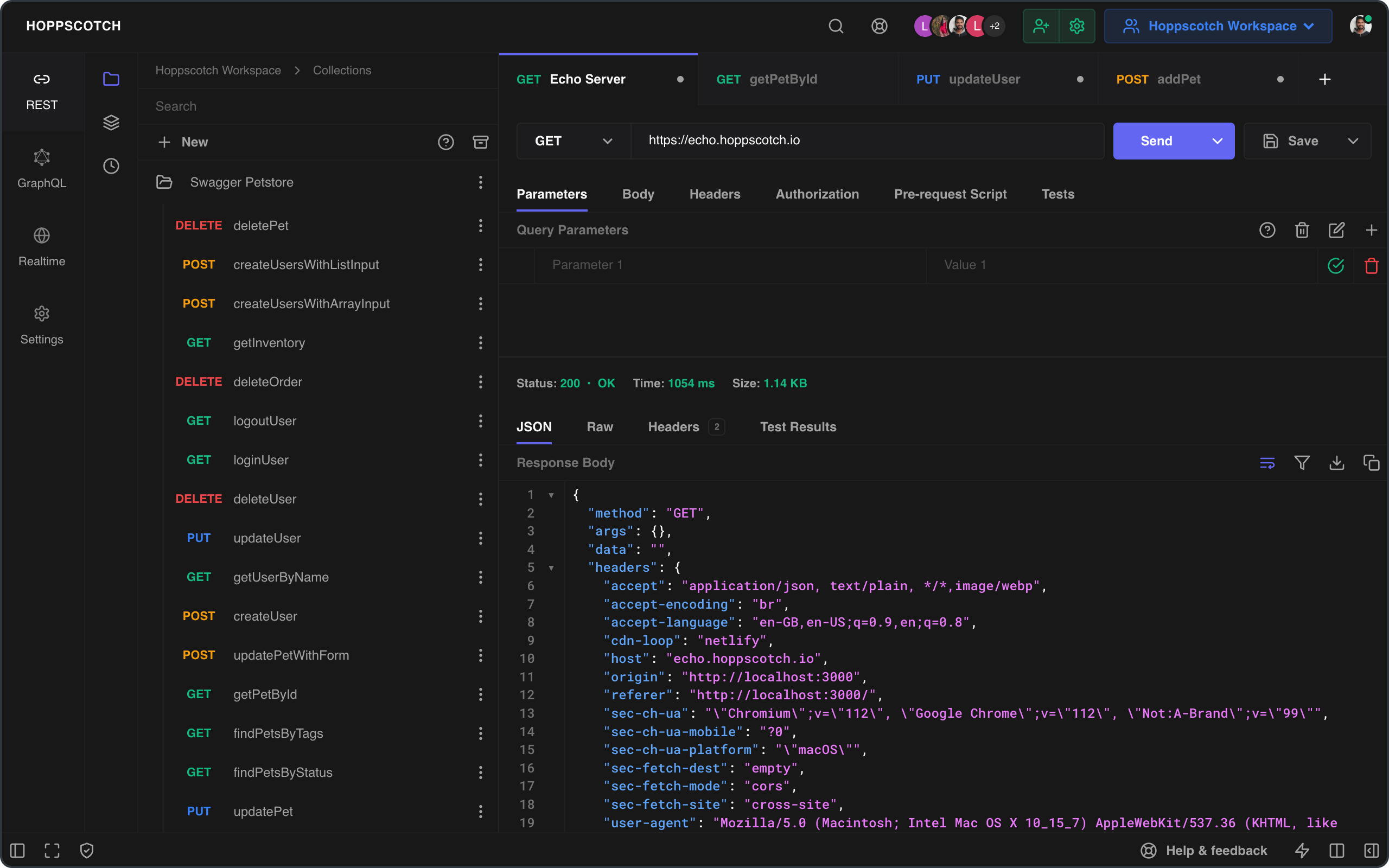The image size is (1389, 868).
Task: Open the GET method dropdown
Action: pos(573,141)
